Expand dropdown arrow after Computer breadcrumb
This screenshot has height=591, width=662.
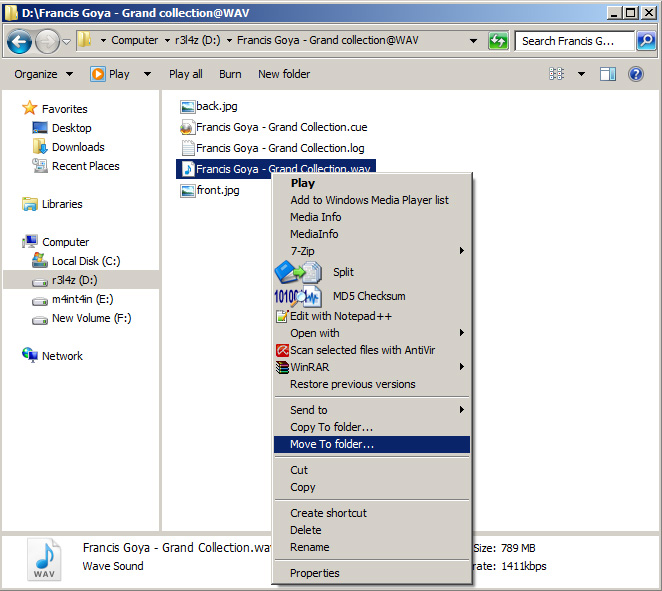pyautogui.click(x=167, y=41)
